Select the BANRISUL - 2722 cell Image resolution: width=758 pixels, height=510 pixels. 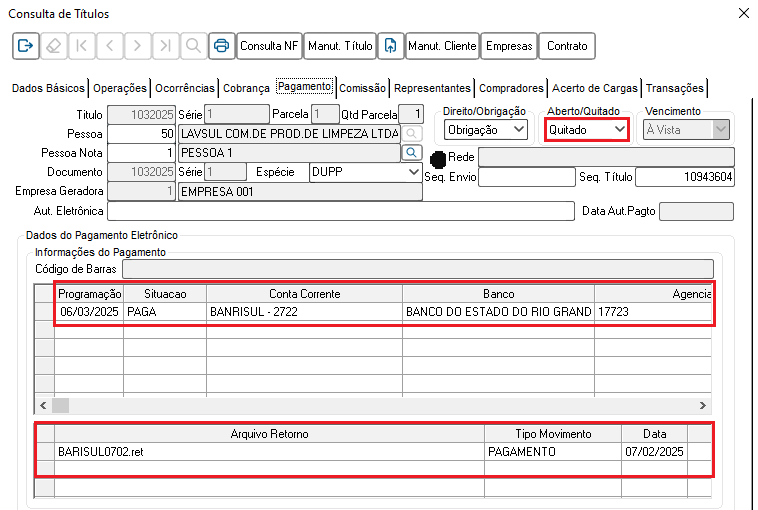tap(305, 312)
